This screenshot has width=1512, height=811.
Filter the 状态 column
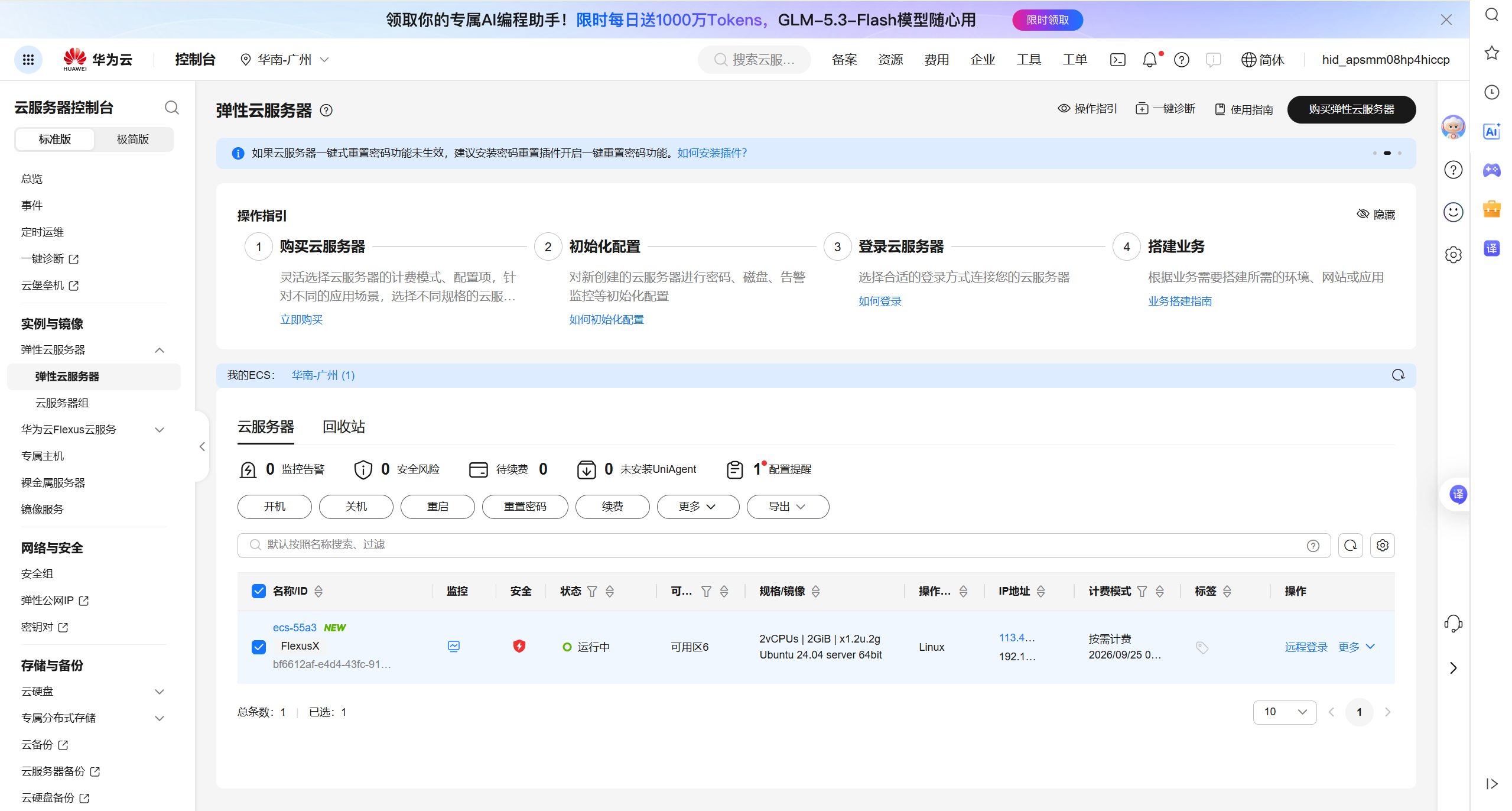(592, 591)
